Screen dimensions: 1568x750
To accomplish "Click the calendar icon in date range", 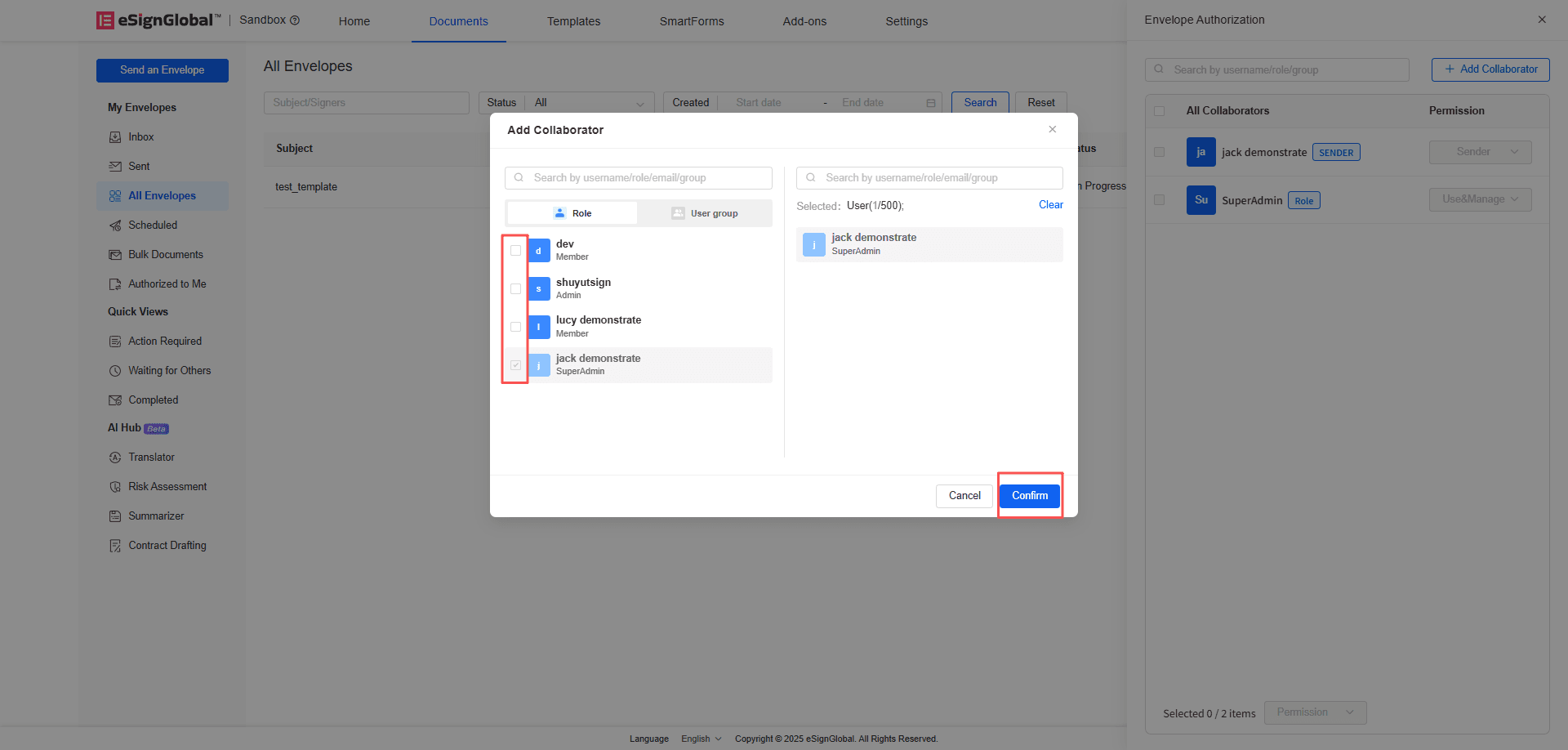I will (x=930, y=103).
